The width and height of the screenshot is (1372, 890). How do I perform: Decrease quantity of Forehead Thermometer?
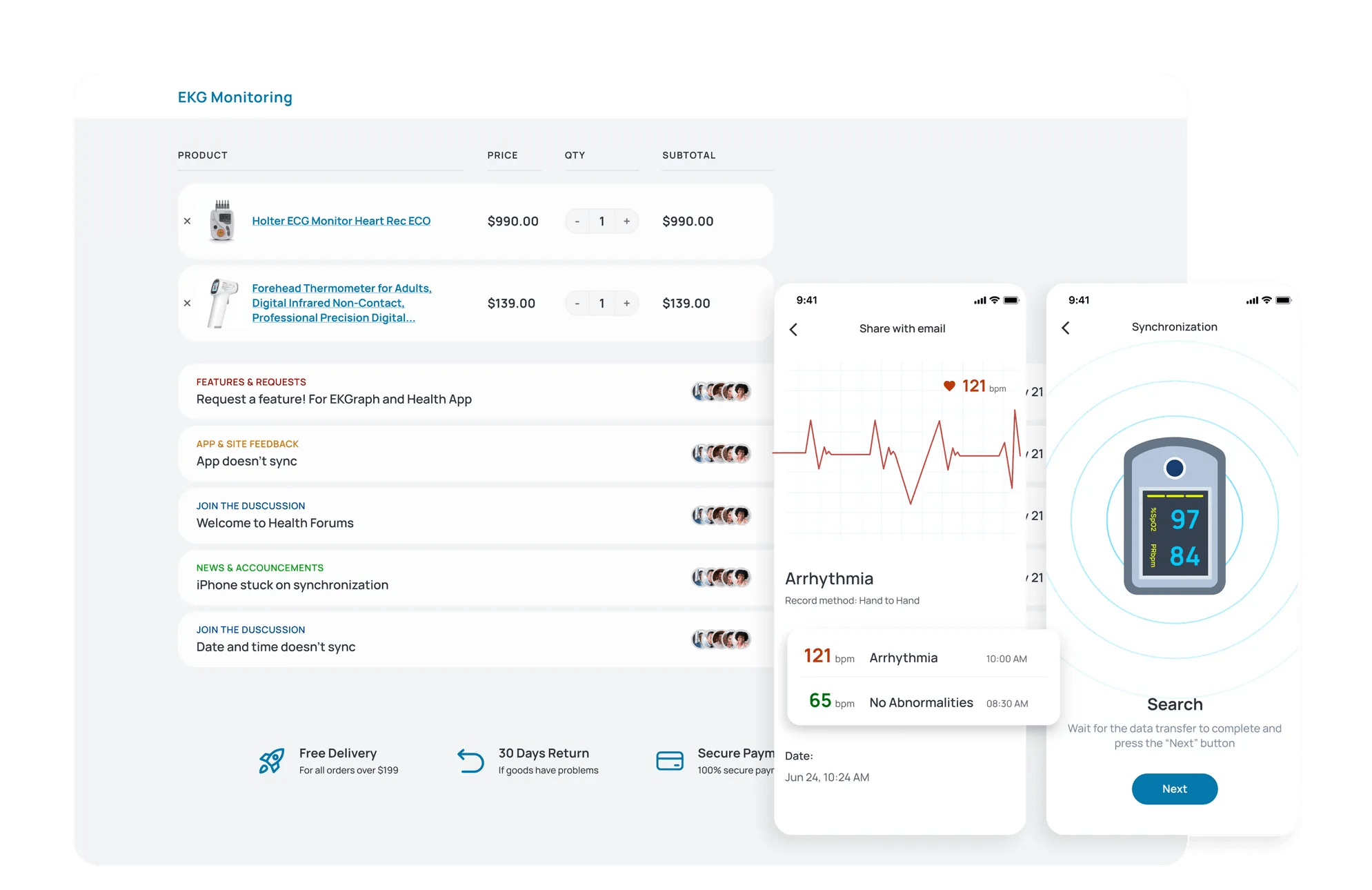pos(577,304)
